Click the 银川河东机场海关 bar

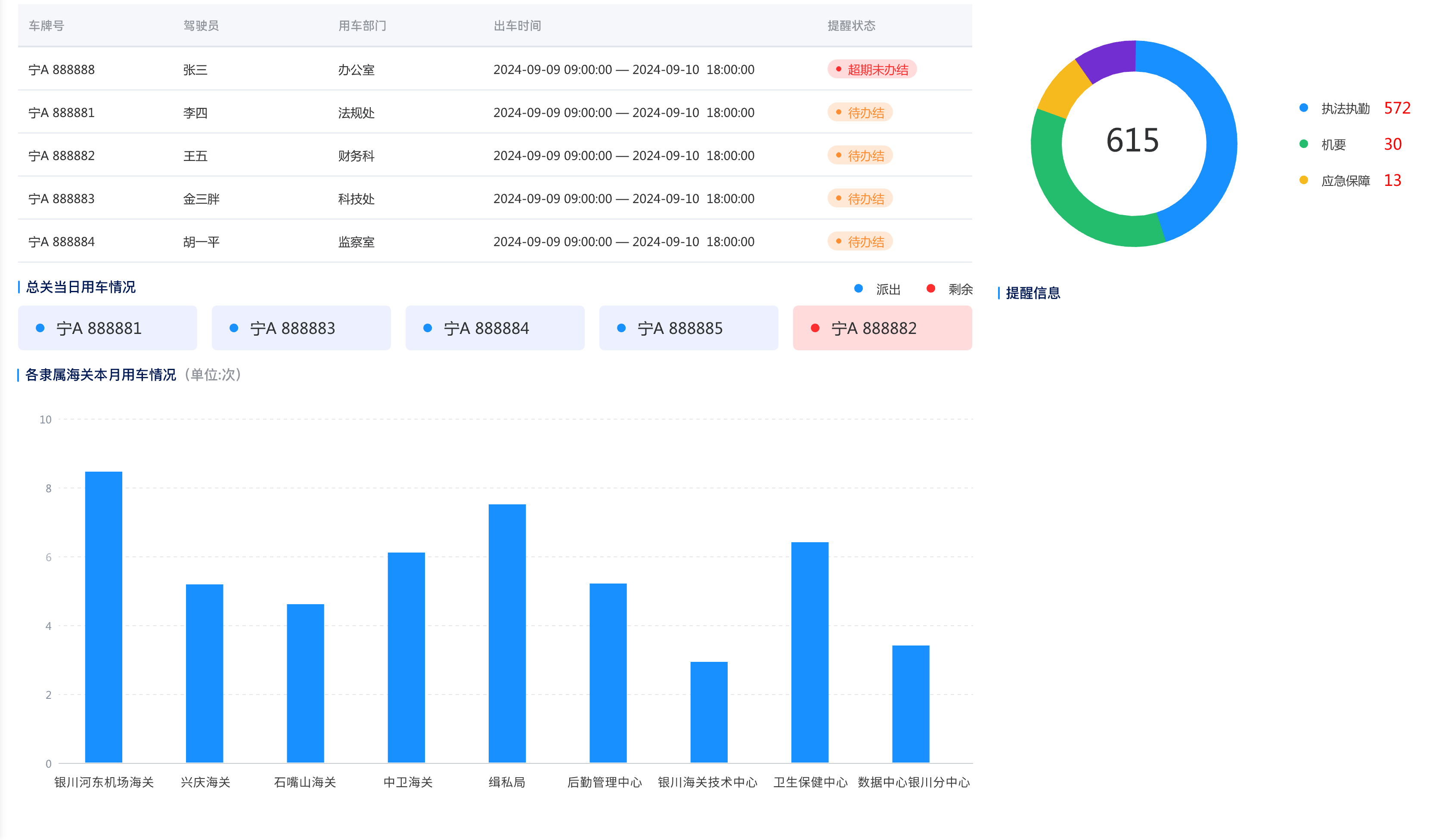coord(104,617)
